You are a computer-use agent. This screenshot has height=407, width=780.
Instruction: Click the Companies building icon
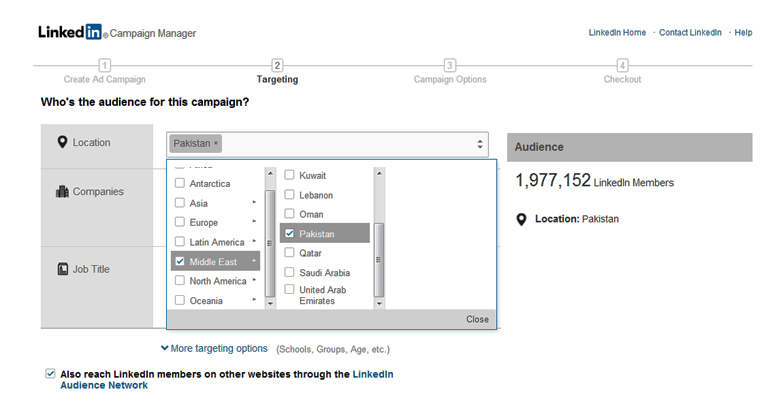point(62,192)
